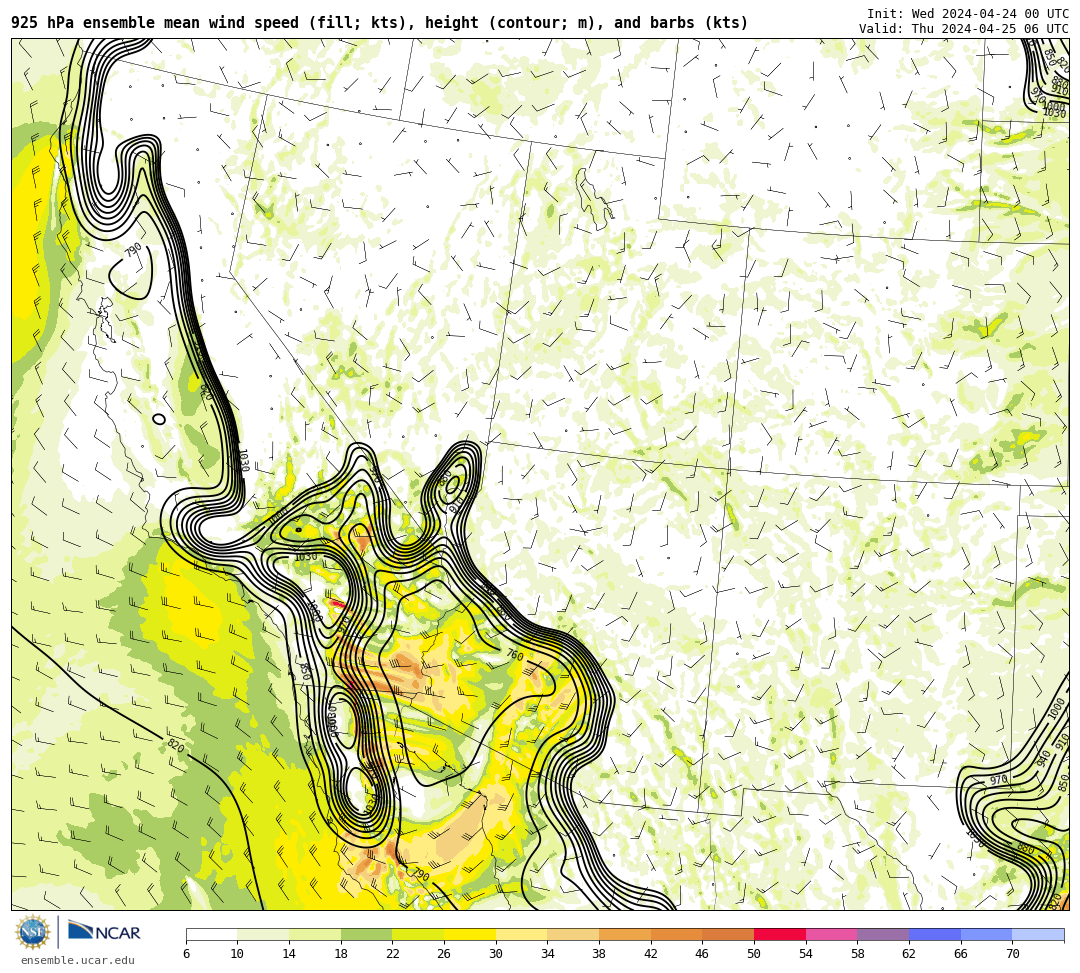This screenshot has height=973, width=1080.
Task: Click the white 6-10 kts color swatch
Action: pos(211,934)
